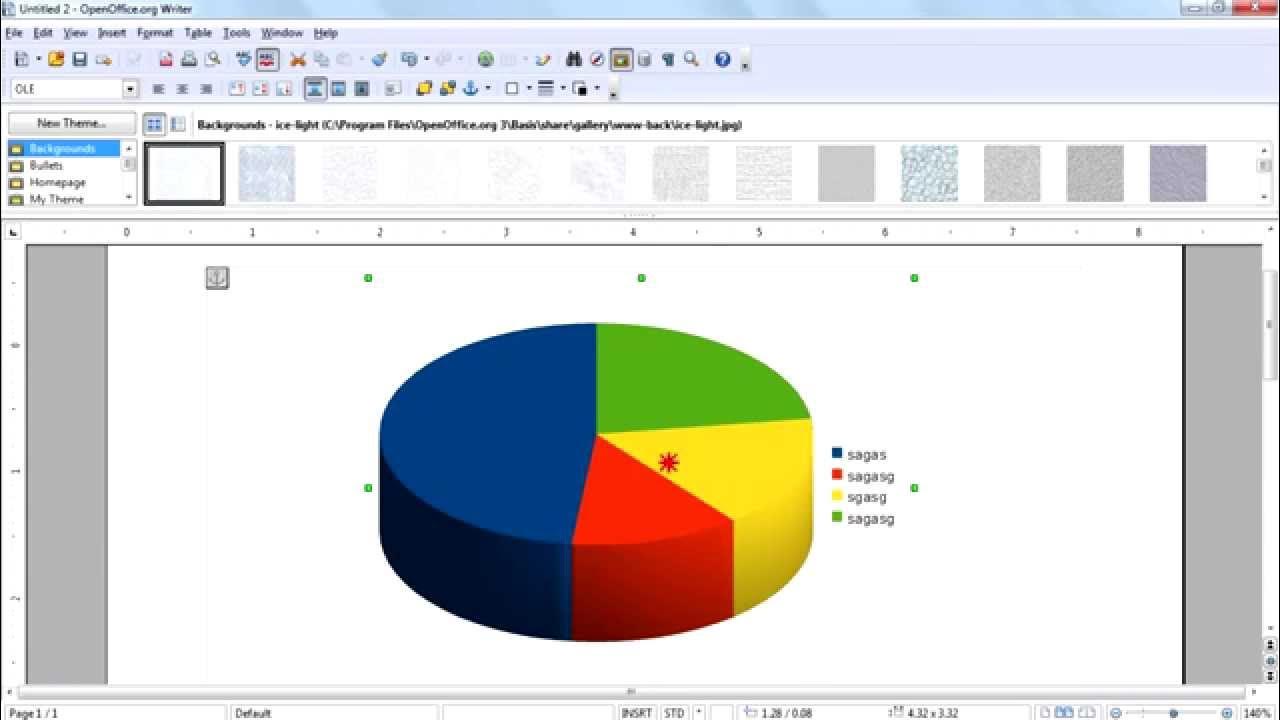Image resolution: width=1280 pixels, height=720 pixels.
Task: Toggle the Gallery toolbar button
Action: (x=621, y=59)
